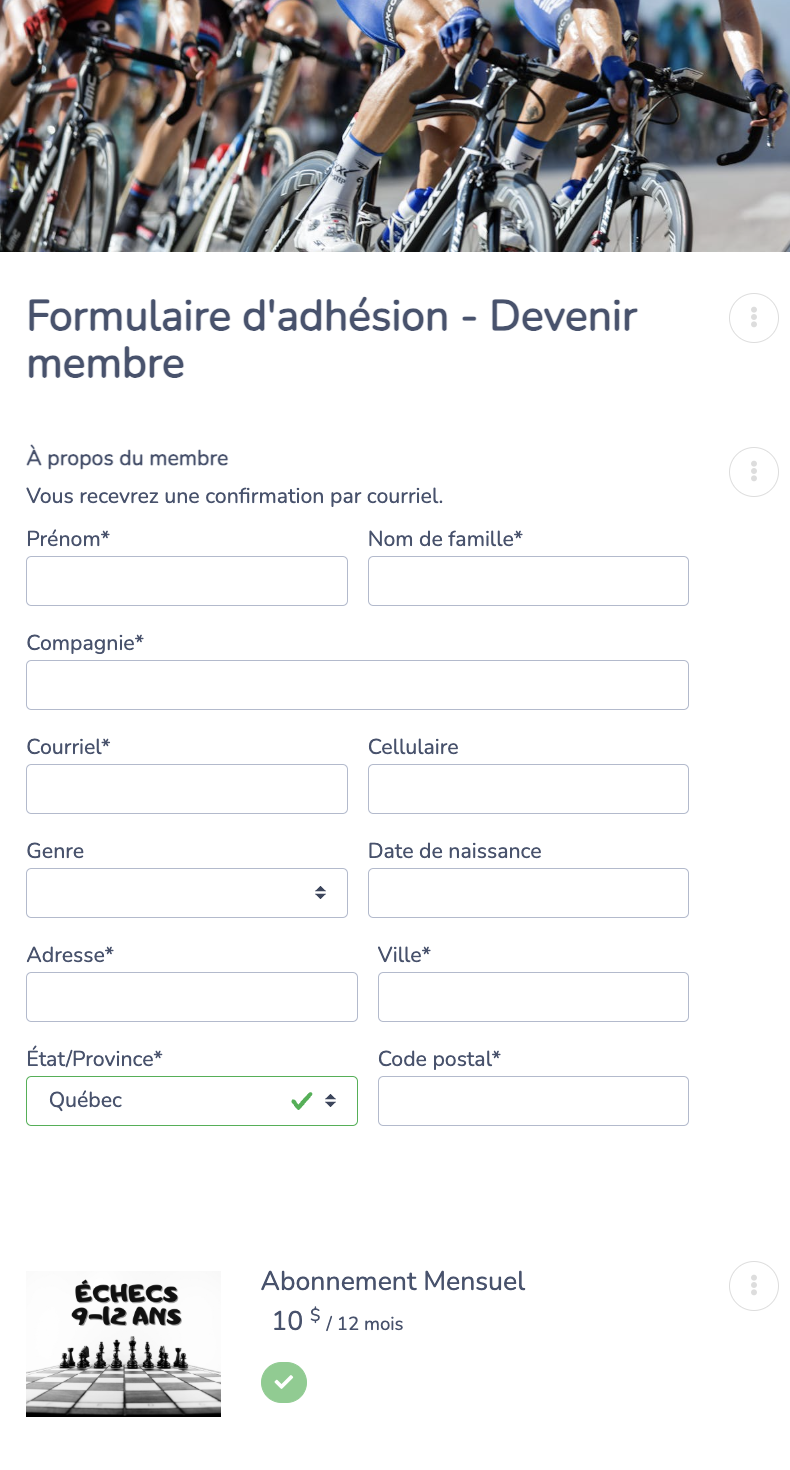Click the Date de naissance field
This screenshot has width=790, height=1470.
tap(528, 892)
